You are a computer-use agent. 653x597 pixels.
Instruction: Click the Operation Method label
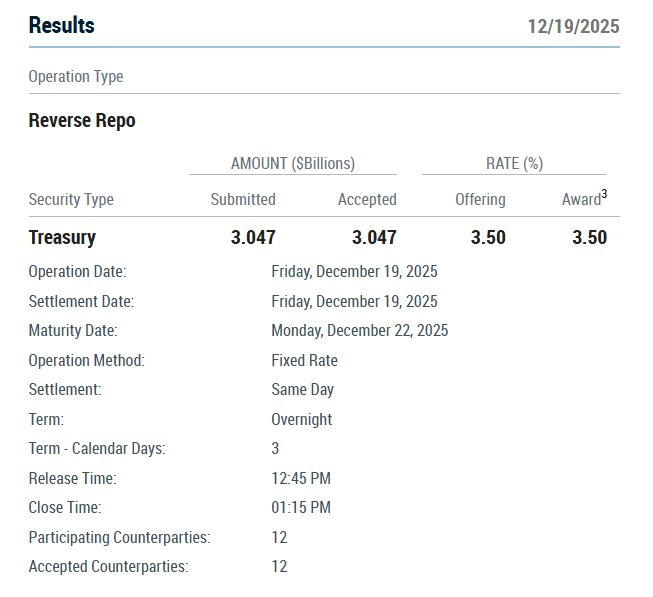[87, 361]
